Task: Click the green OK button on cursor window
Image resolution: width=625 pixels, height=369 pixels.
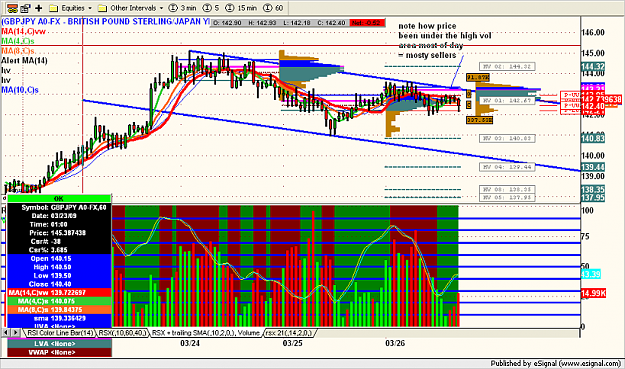Action: coord(59,198)
